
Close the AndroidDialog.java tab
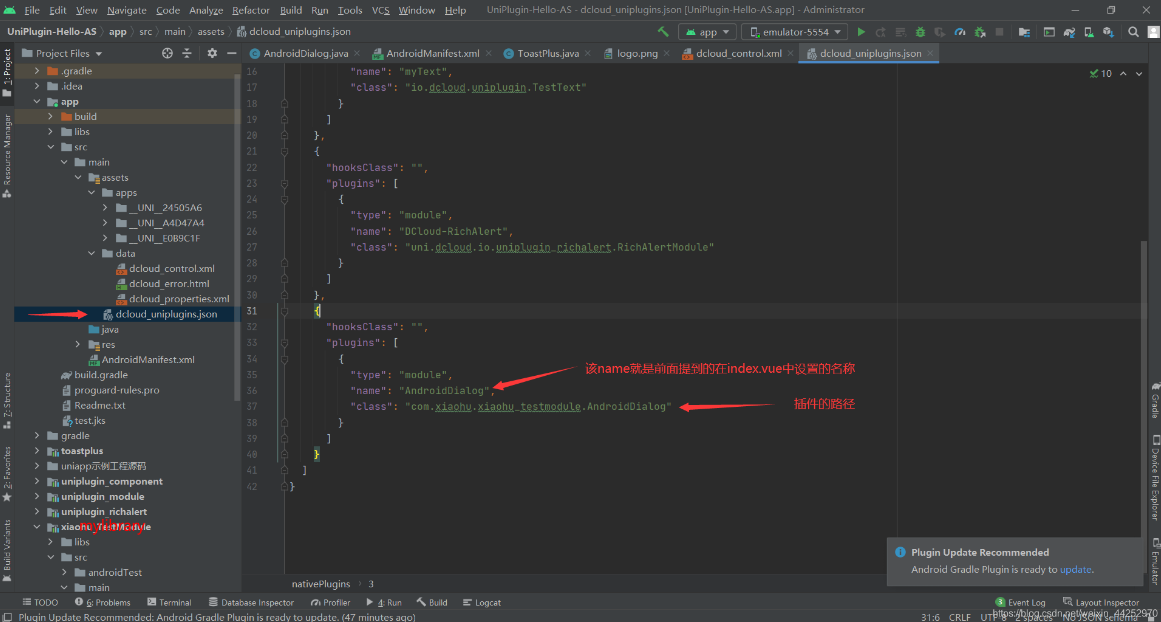[x=357, y=53]
